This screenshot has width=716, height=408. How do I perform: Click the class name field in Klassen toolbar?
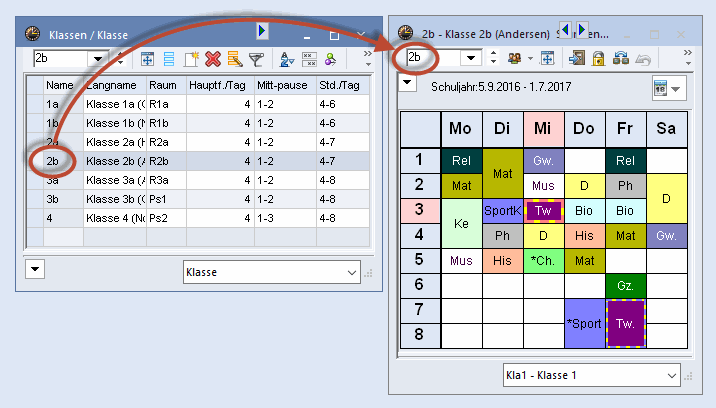(61, 58)
